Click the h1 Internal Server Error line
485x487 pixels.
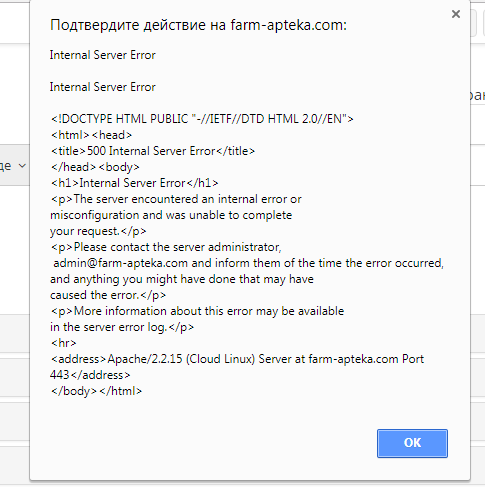coord(135,183)
